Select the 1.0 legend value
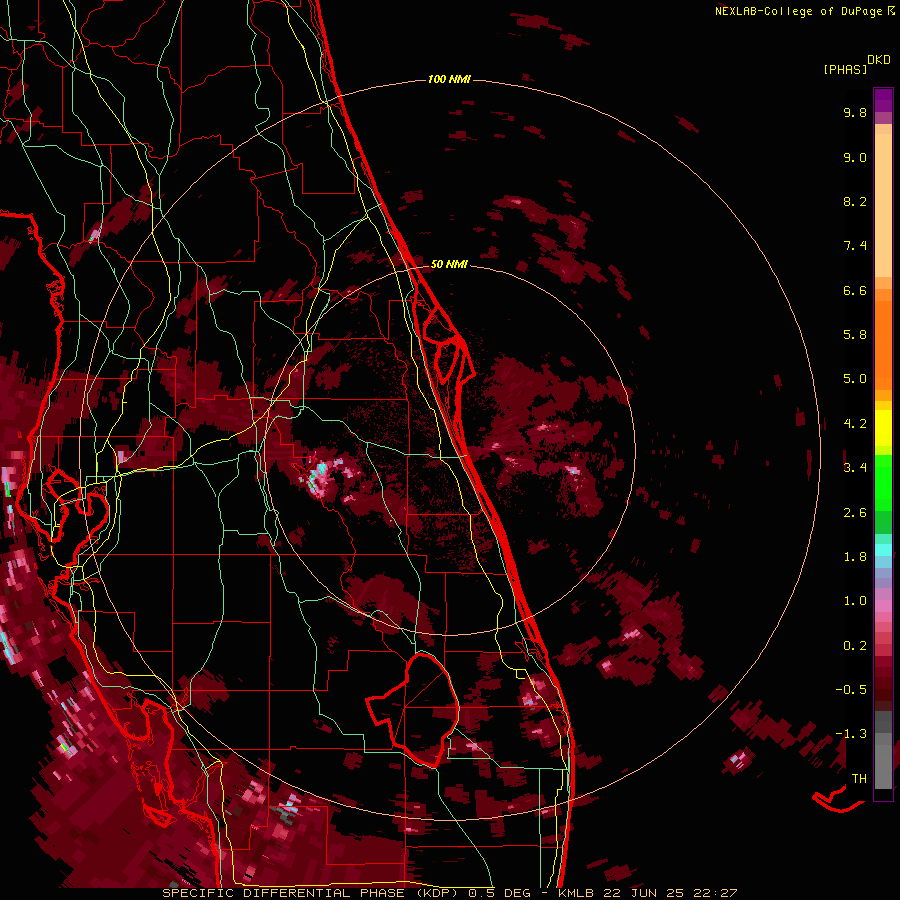This screenshot has height=900, width=900. 855,601
